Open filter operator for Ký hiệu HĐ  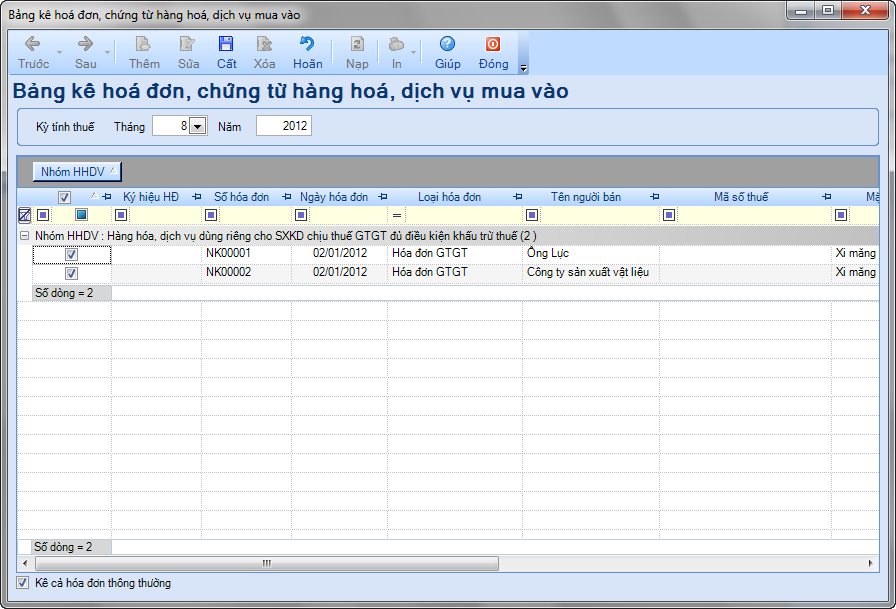(121, 215)
